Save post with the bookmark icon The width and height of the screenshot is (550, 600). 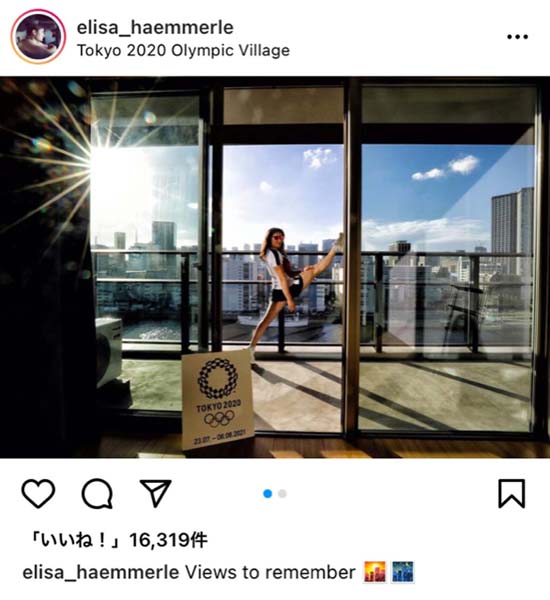[x=512, y=494]
